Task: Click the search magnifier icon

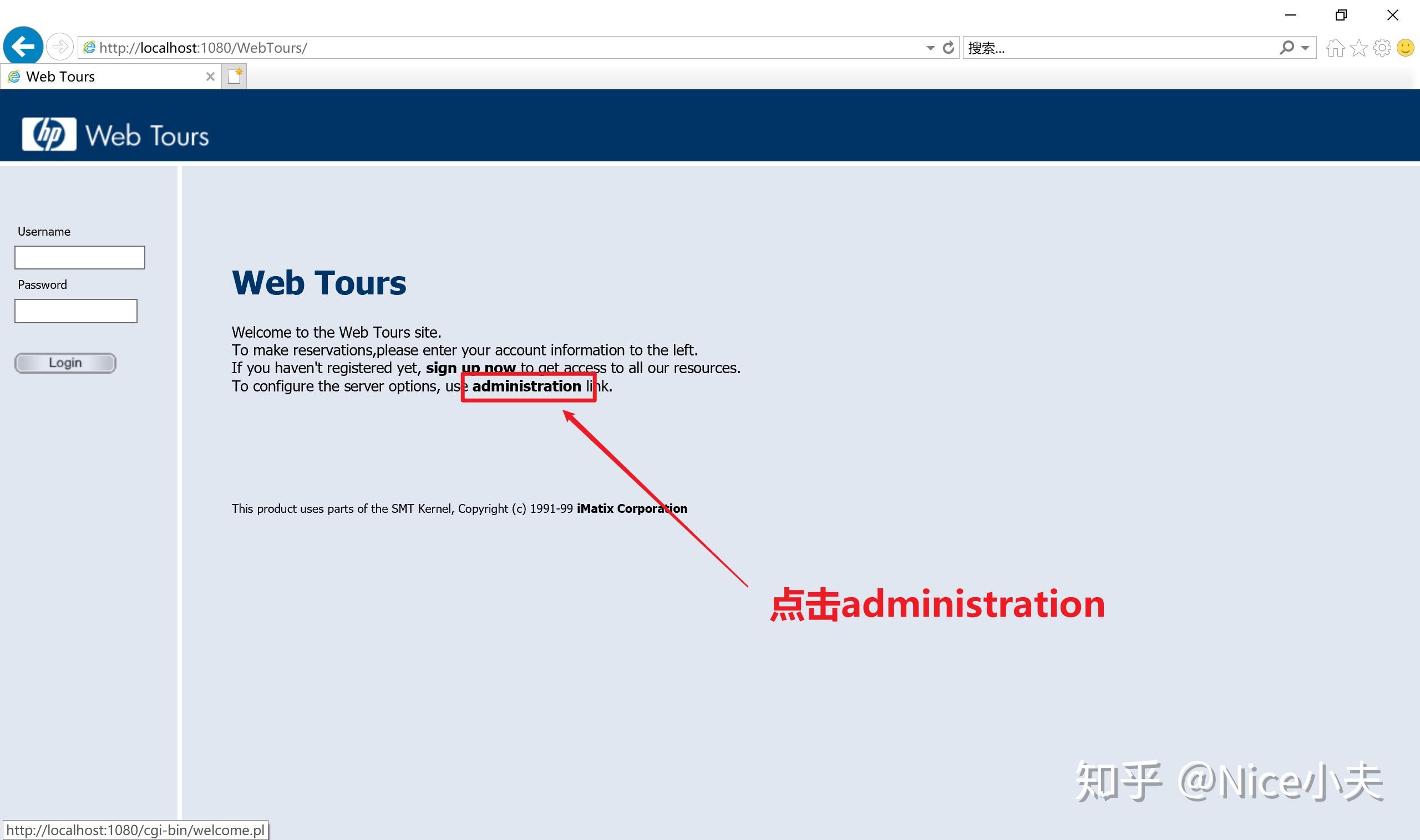Action: (1286, 48)
